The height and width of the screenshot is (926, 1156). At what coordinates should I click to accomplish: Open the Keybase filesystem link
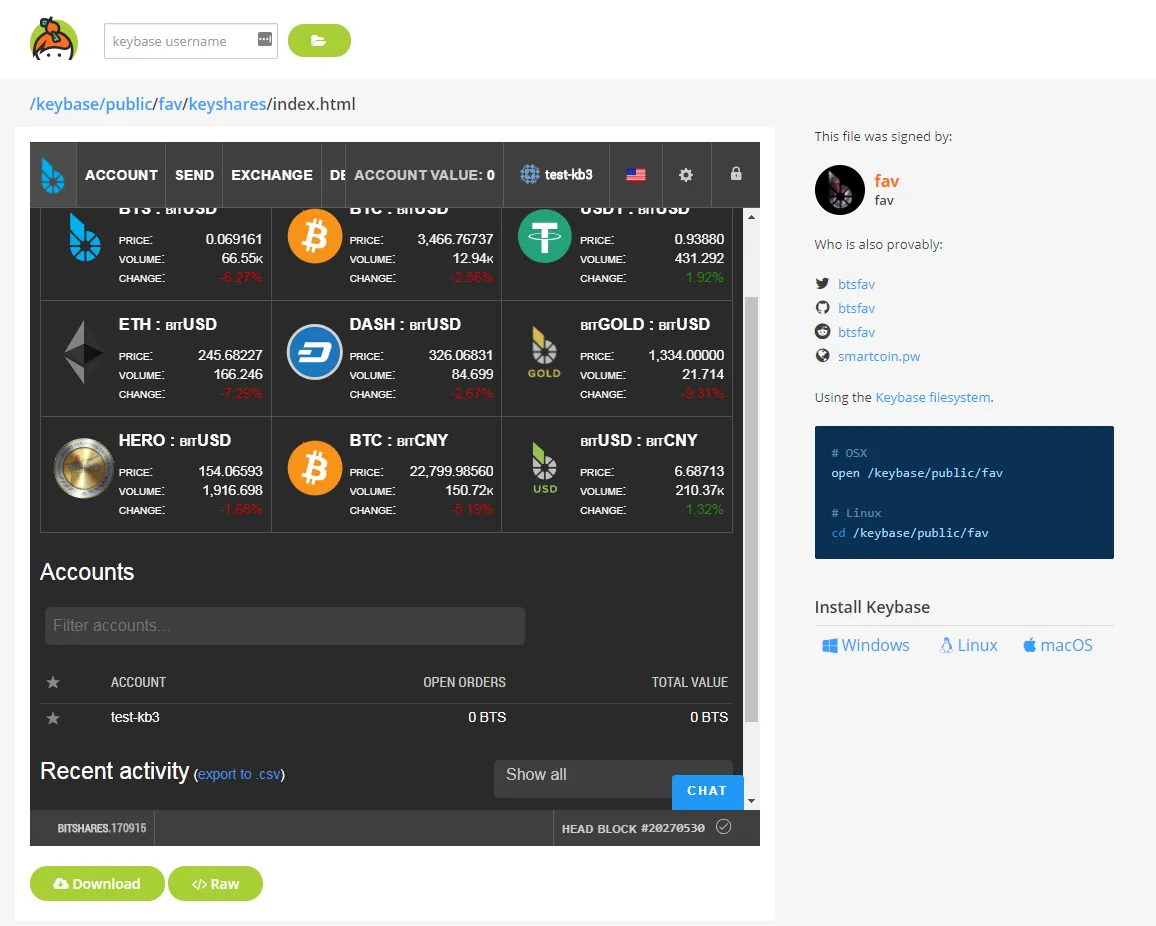tap(933, 397)
